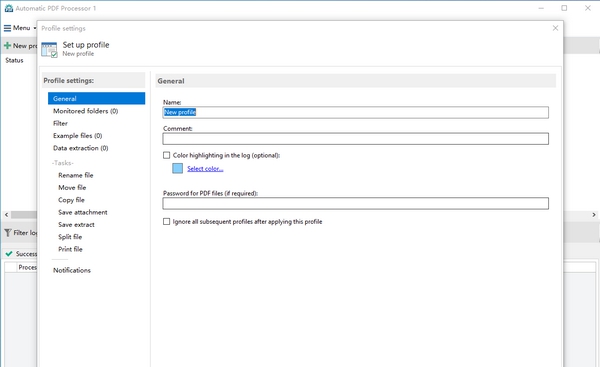Screen dimensions: 600x367
Task: Select the Split file task
Action: click(x=70, y=237)
